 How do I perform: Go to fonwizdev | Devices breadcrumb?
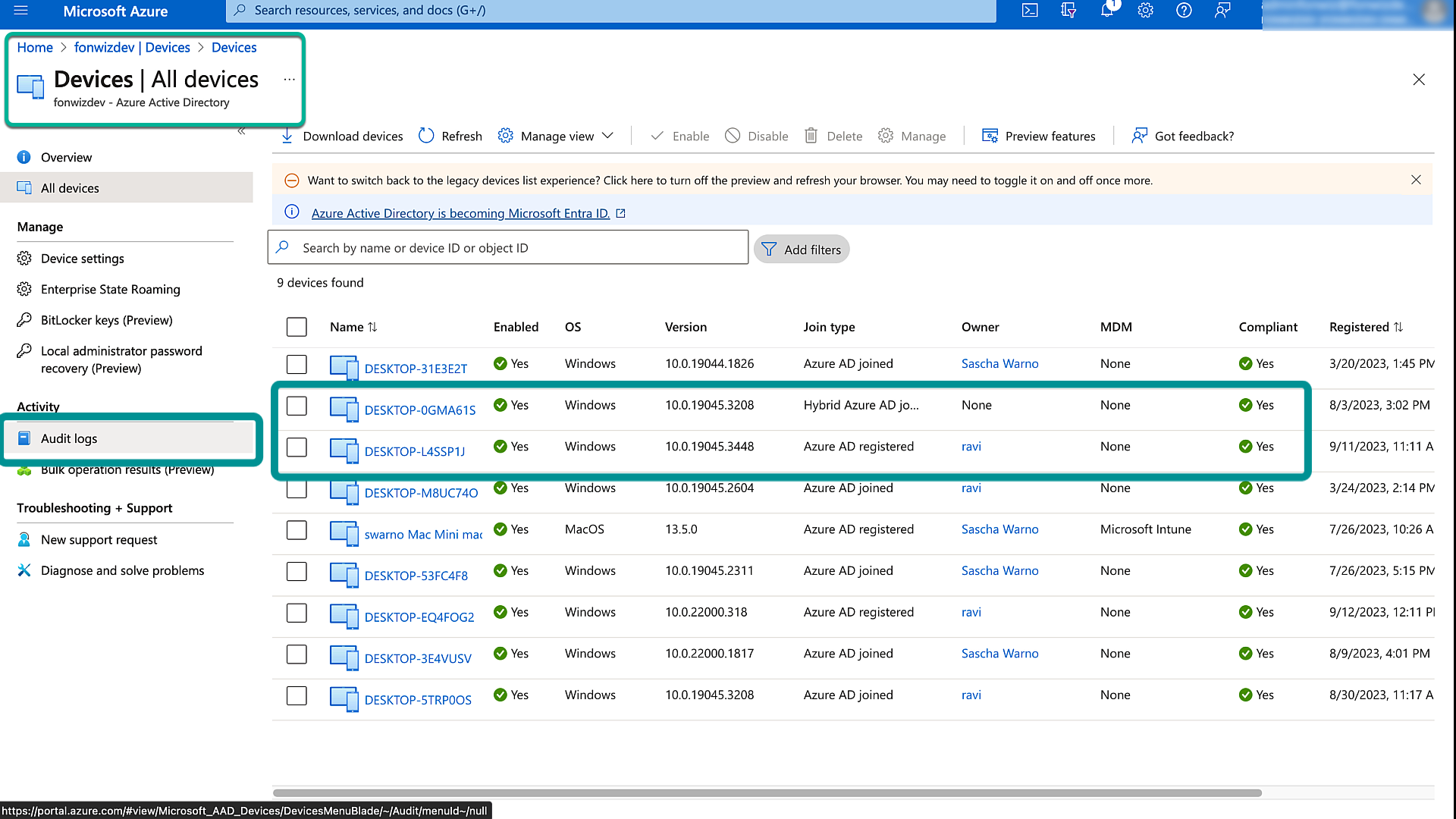pyautogui.click(x=132, y=47)
